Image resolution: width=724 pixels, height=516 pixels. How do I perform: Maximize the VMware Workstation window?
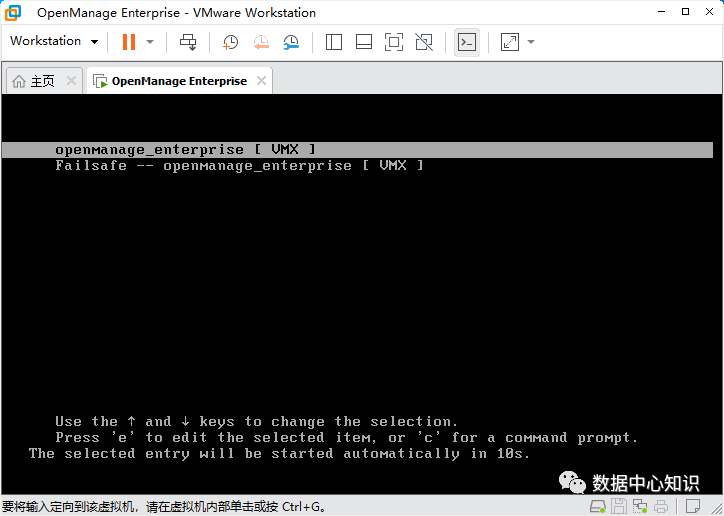686,12
